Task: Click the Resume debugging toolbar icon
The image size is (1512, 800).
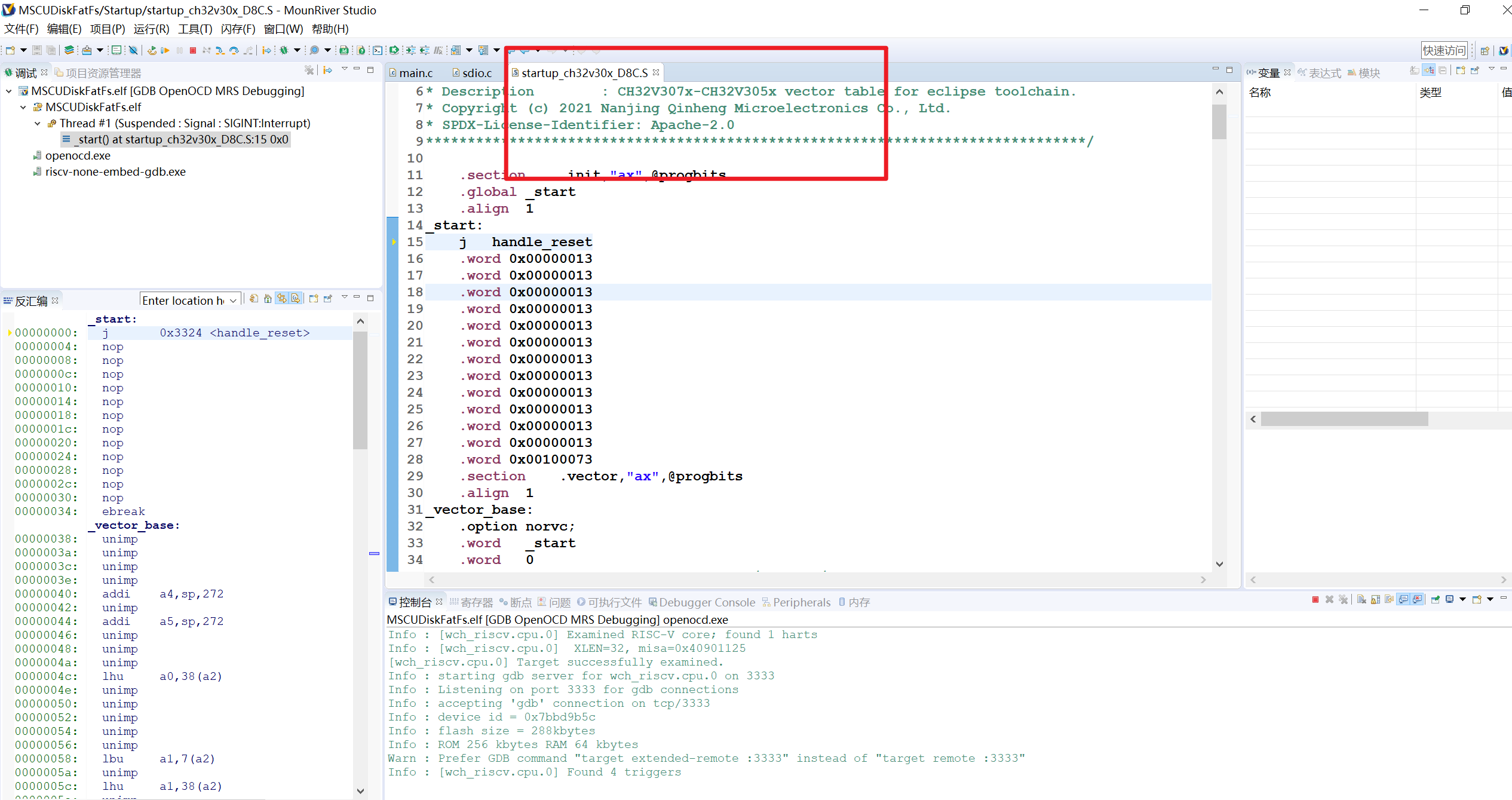Action: (165, 50)
